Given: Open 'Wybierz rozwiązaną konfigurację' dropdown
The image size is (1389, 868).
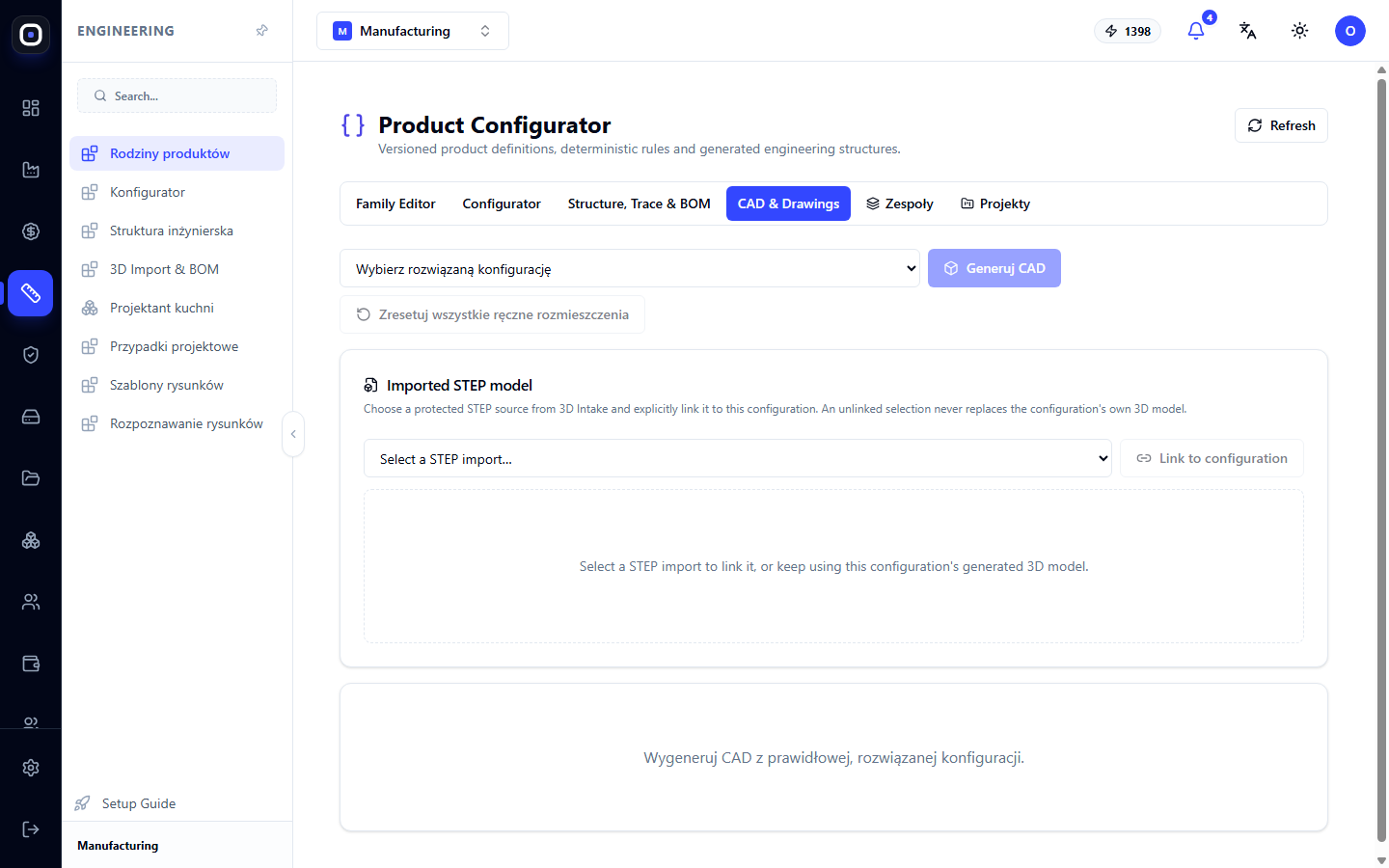Looking at the screenshot, I should click(630, 268).
